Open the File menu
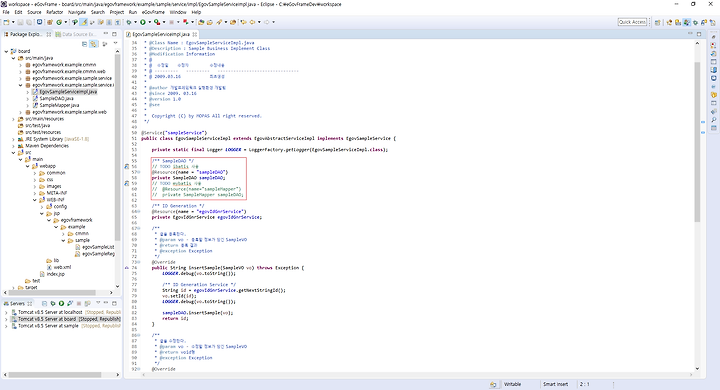This screenshot has height=390, width=720. pos(6,12)
